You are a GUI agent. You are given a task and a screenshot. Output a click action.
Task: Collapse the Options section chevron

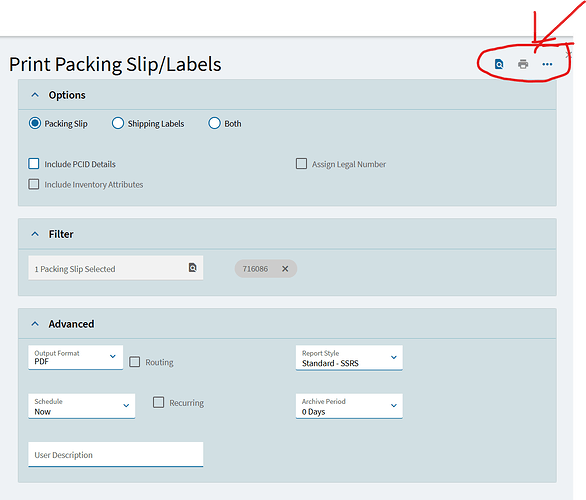[35, 95]
